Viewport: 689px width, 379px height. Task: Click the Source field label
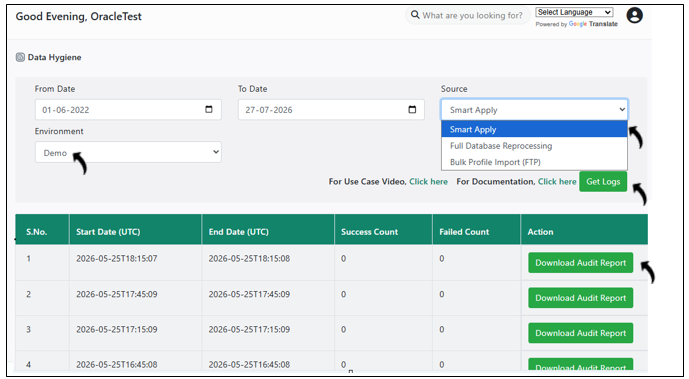pyautogui.click(x=454, y=89)
